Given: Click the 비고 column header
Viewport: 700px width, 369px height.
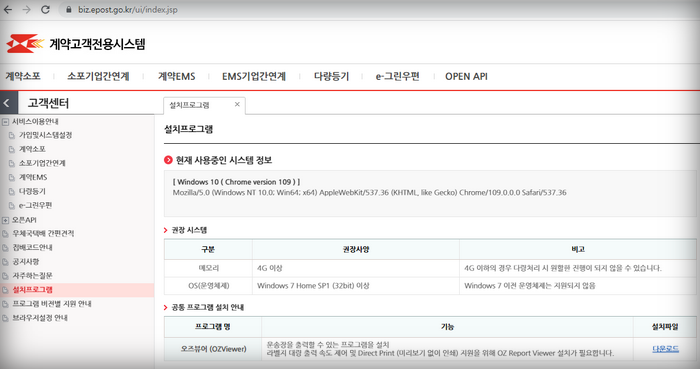Looking at the screenshot, I should pyautogui.click(x=578, y=249).
